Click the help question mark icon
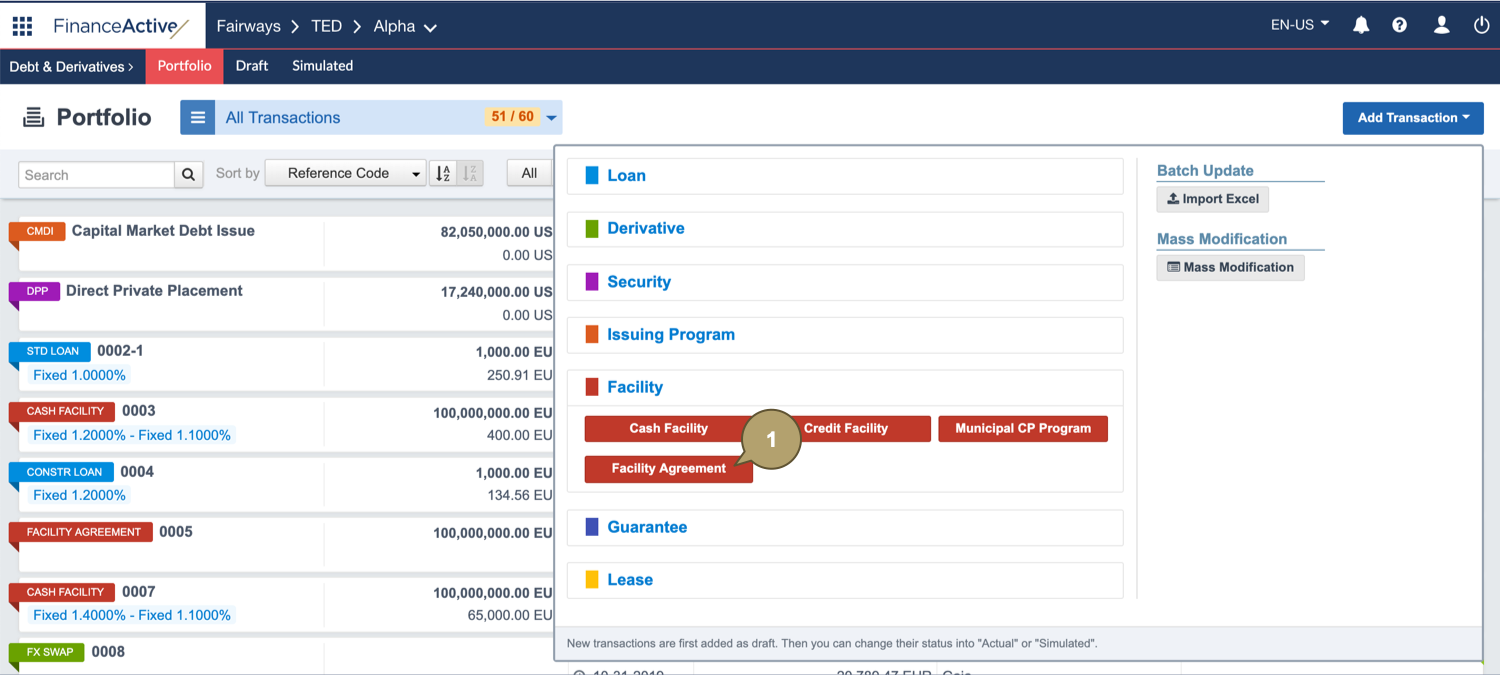 (x=1399, y=25)
